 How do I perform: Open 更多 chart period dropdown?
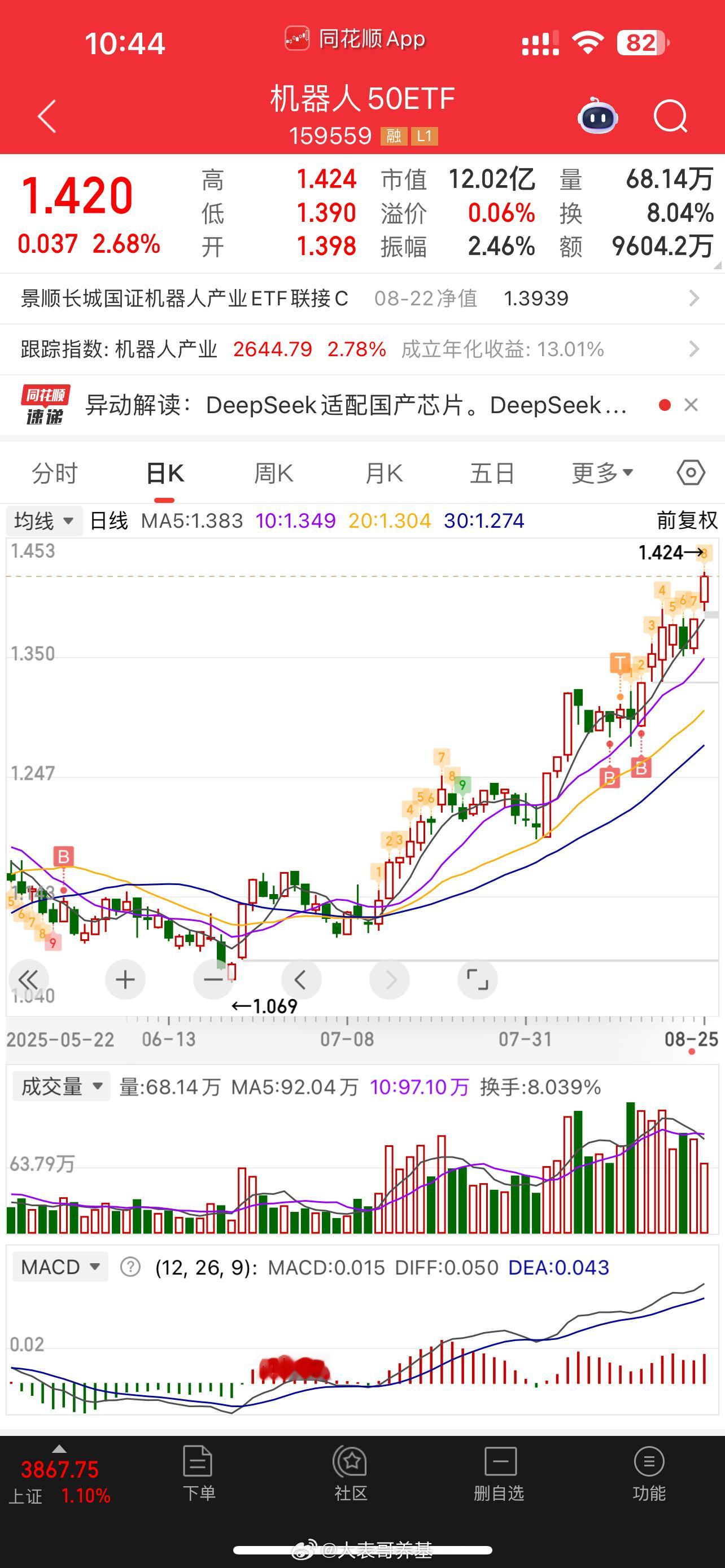[x=602, y=472]
